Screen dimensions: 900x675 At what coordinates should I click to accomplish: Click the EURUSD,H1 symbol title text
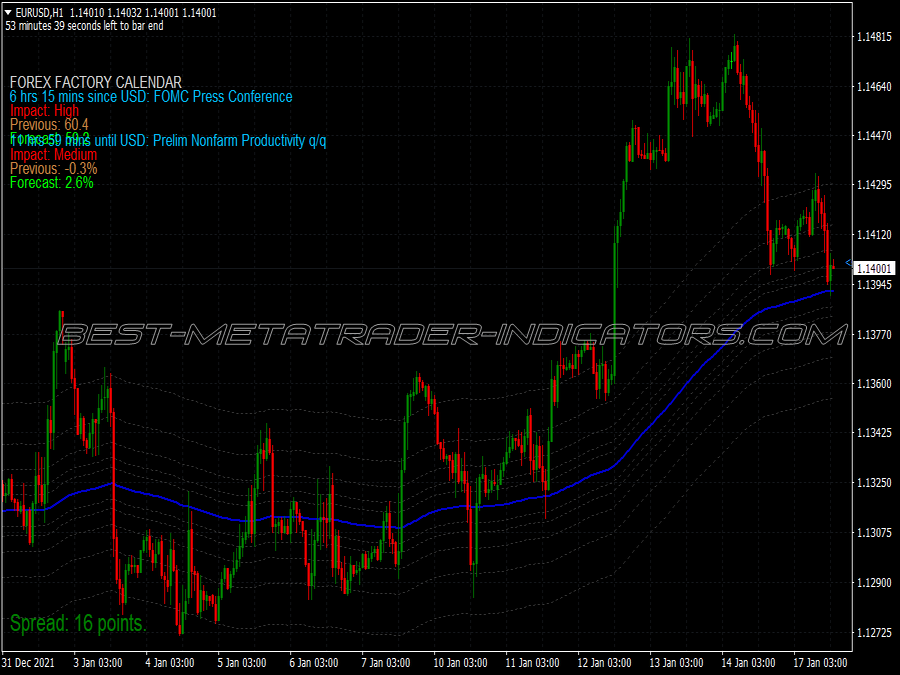point(40,12)
